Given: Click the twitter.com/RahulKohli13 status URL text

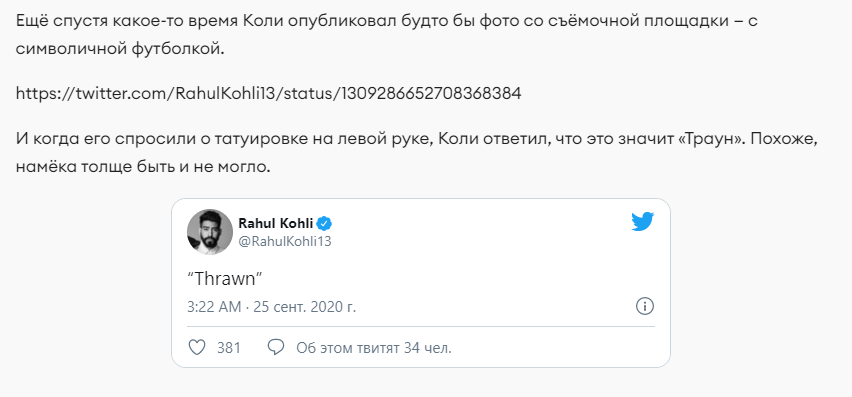Looking at the screenshot, I should coord(268,93).
